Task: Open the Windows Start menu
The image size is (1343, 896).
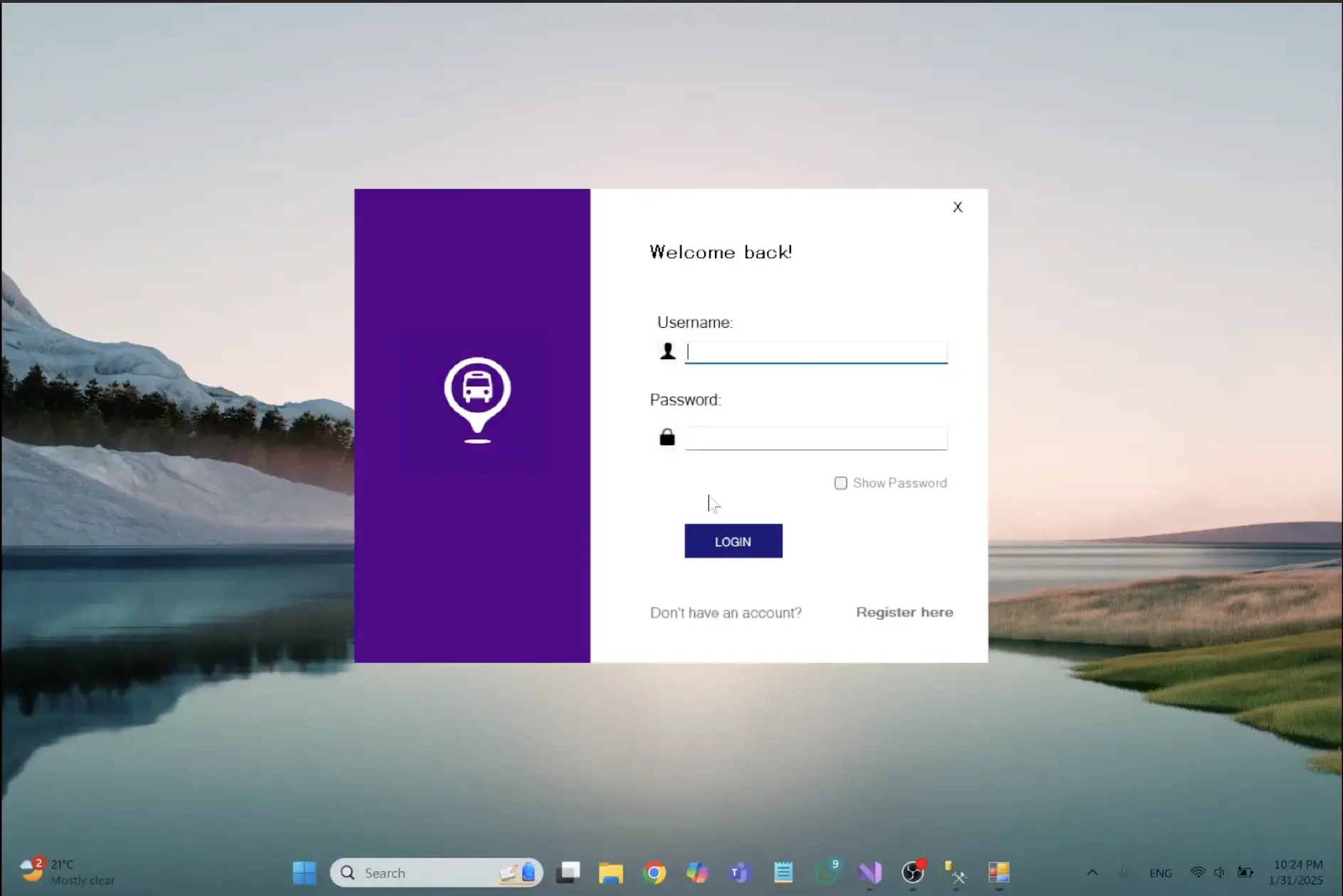Action: (x=304, y=873)
